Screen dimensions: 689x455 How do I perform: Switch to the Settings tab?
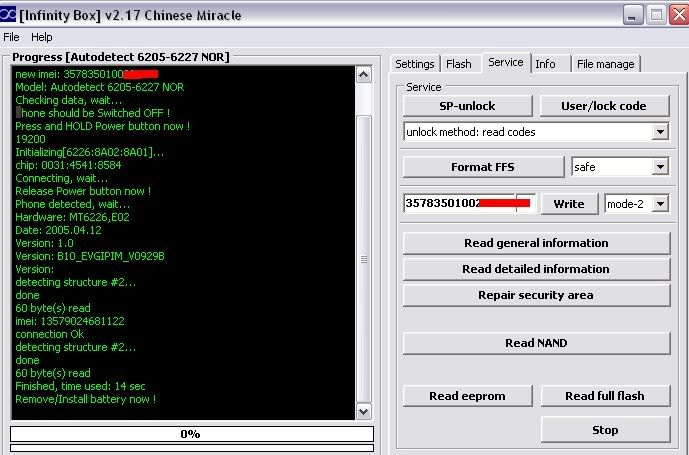pyautogui.click(x=414, y=64)
